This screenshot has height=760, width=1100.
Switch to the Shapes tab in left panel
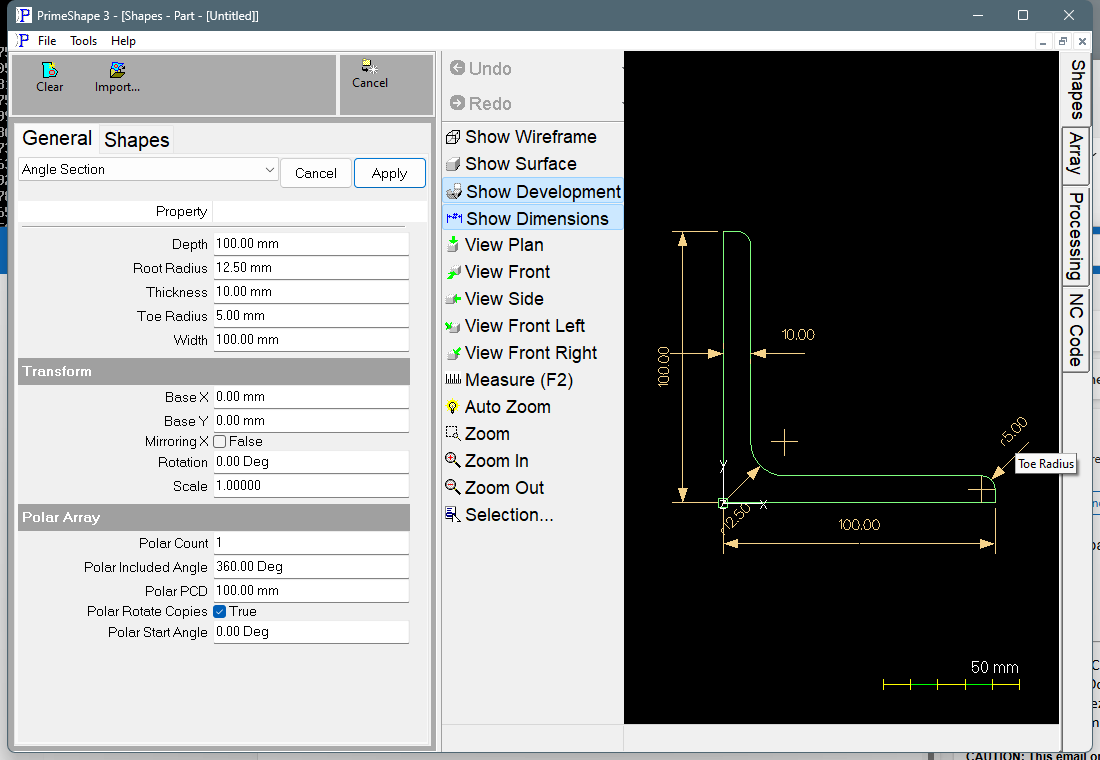point(137,140)
